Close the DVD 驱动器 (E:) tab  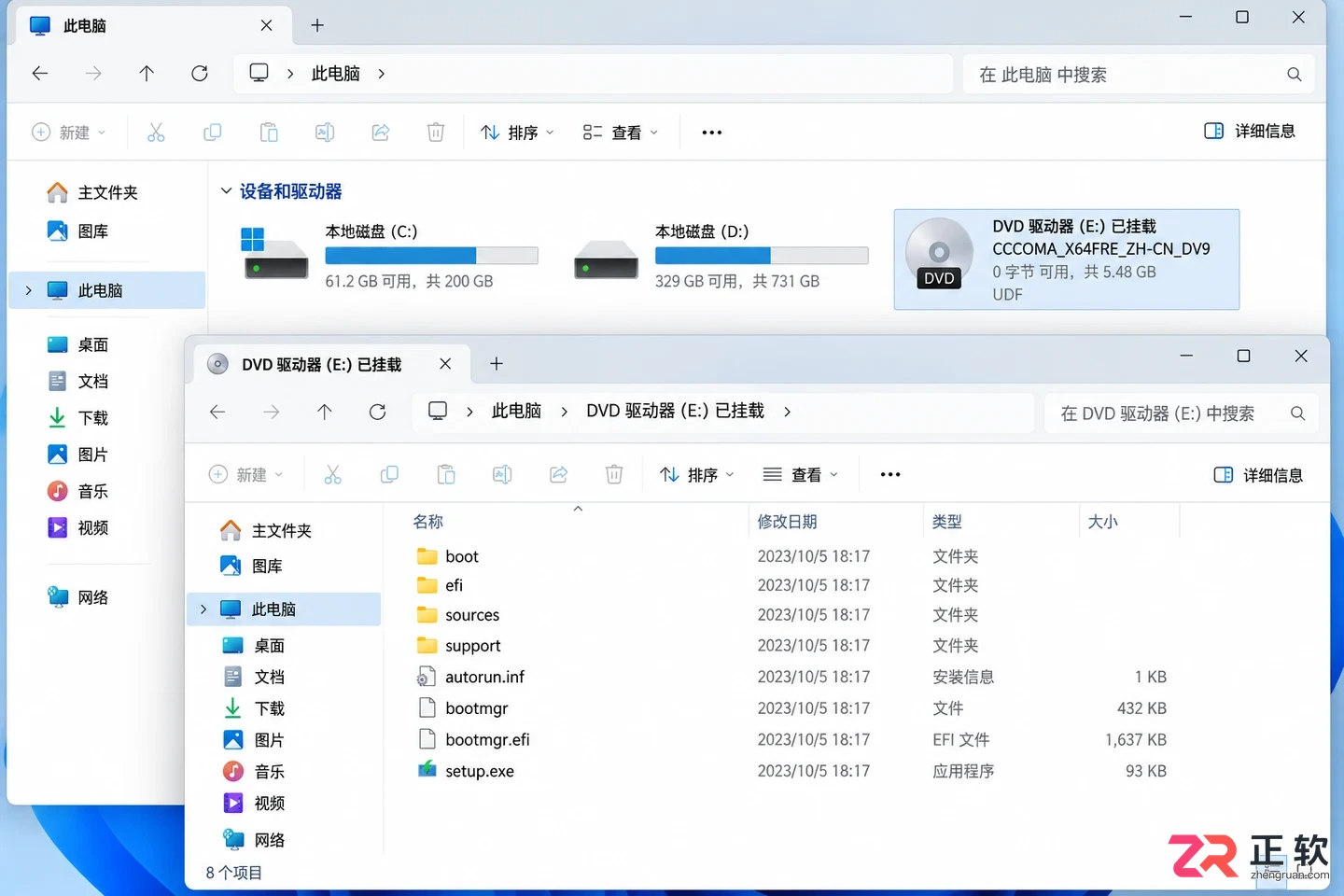(x=445, y=364)
